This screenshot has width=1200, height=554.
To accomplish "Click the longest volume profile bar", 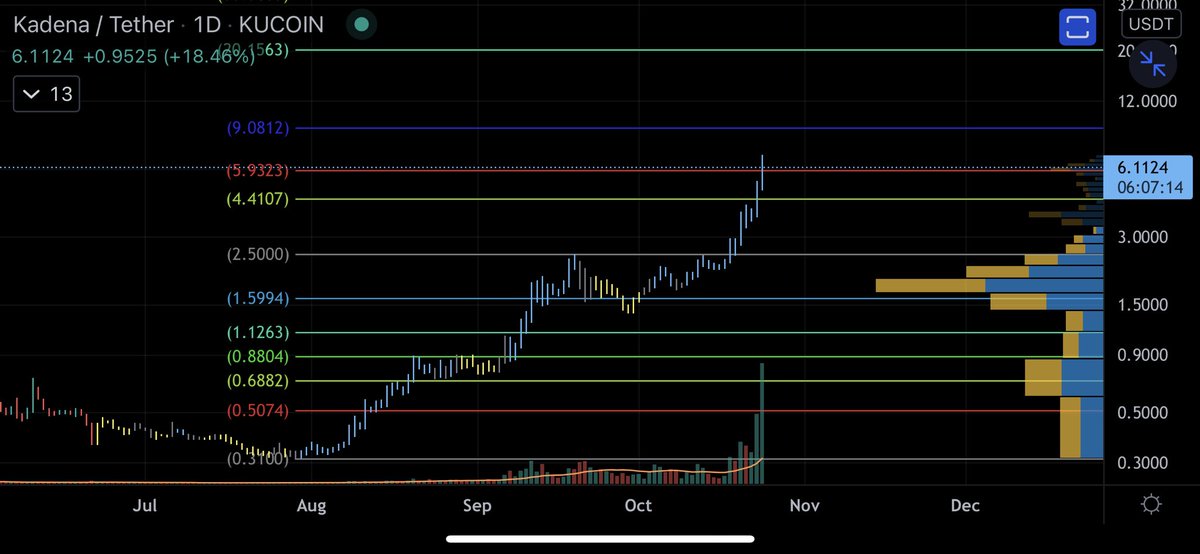I will (989, 286).
